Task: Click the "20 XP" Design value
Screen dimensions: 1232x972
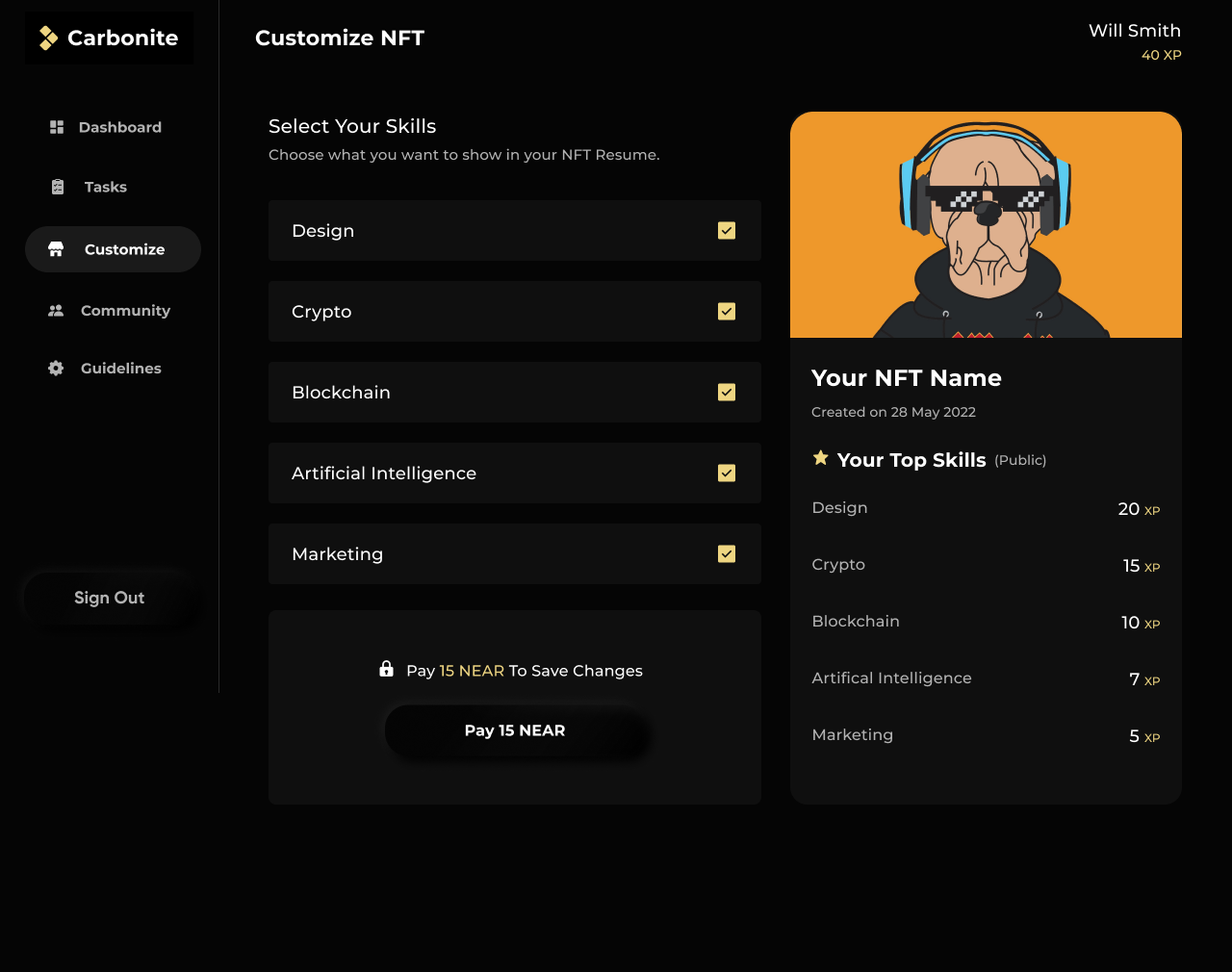Action: (x=1139, y=509)
